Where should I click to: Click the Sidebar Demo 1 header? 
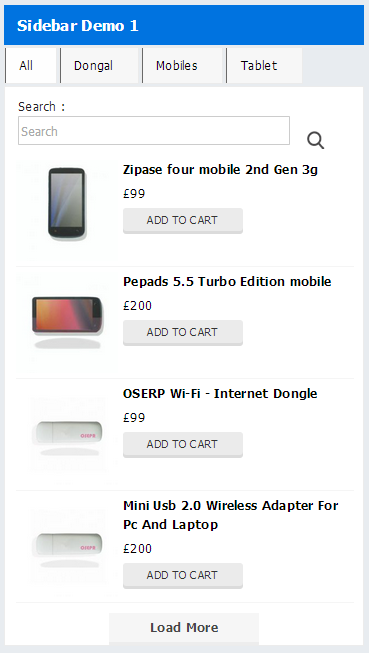pyautogui.click(x=184, y=25)
